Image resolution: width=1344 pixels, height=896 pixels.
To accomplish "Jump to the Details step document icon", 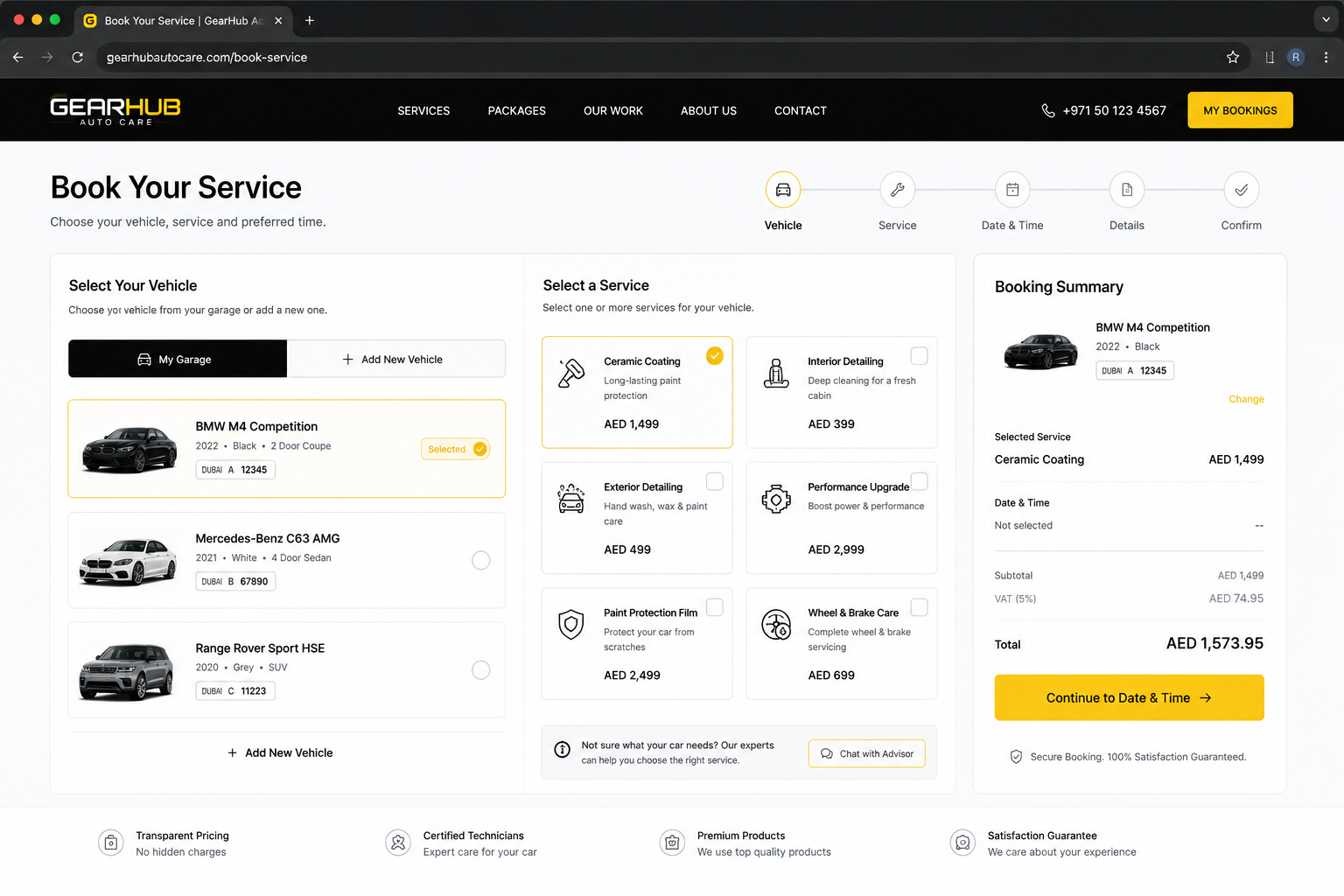I will pos(1127,190).
